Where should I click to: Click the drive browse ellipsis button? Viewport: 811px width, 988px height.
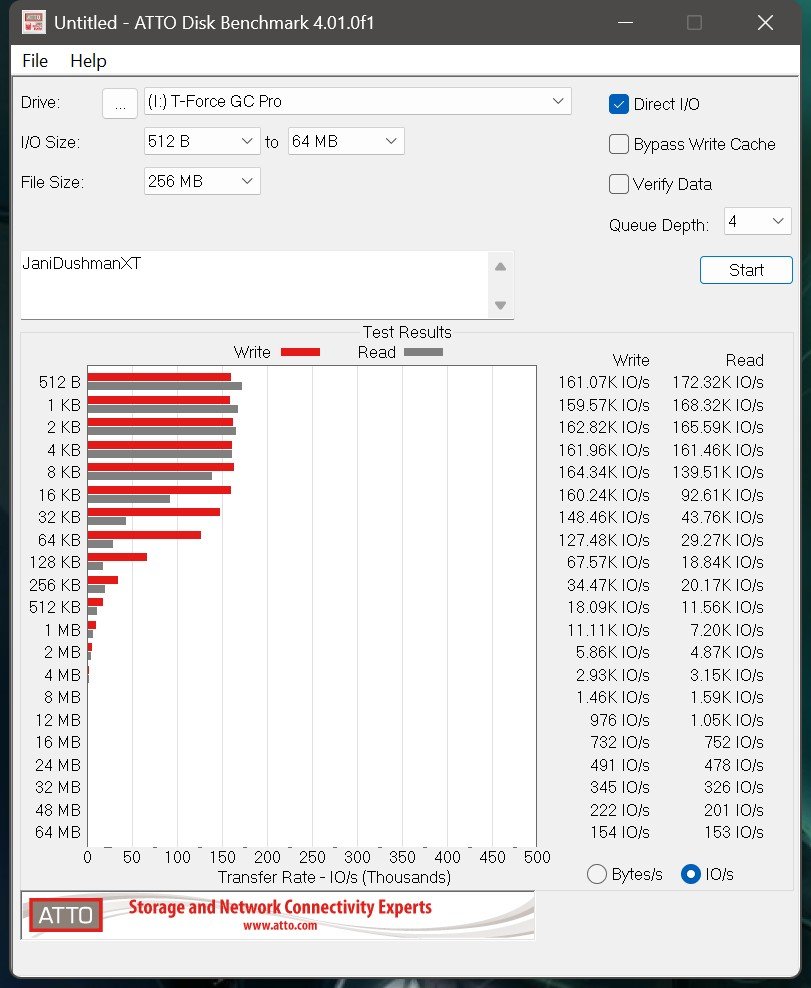pos(120,103)
